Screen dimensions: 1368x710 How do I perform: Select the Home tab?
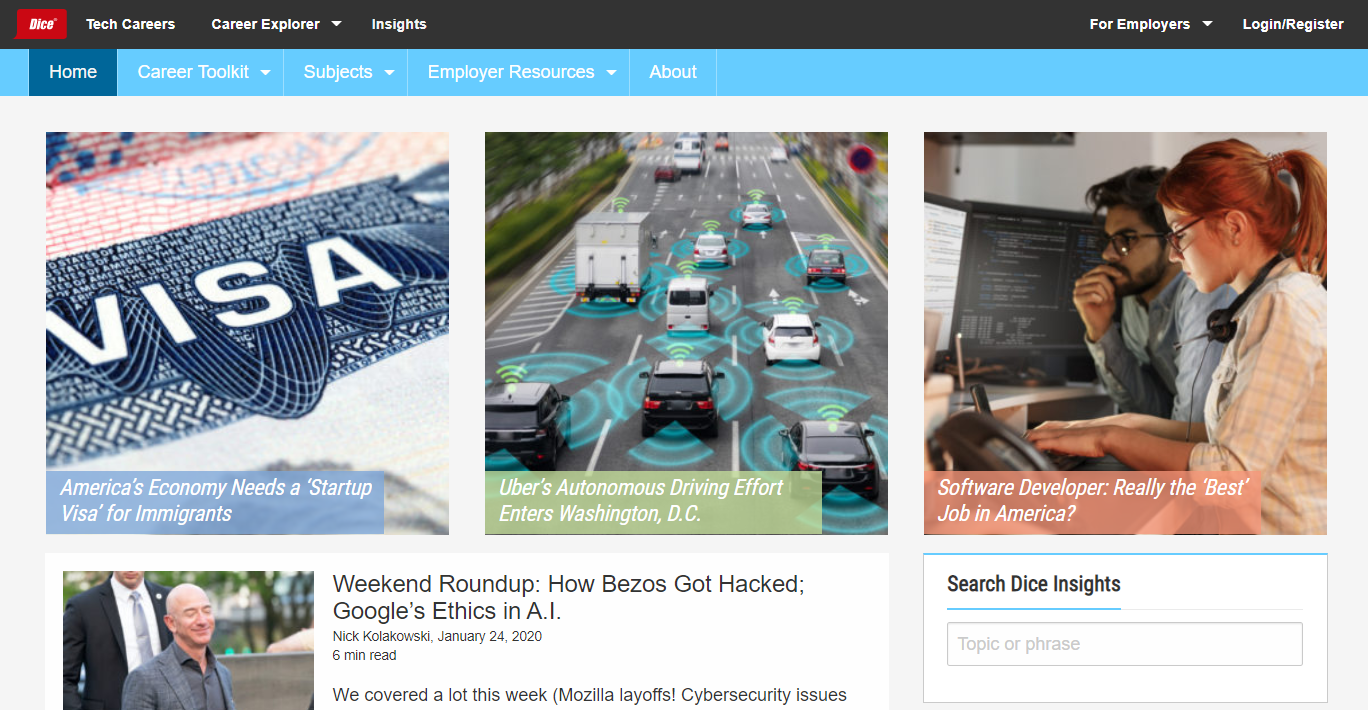[73, 72]
